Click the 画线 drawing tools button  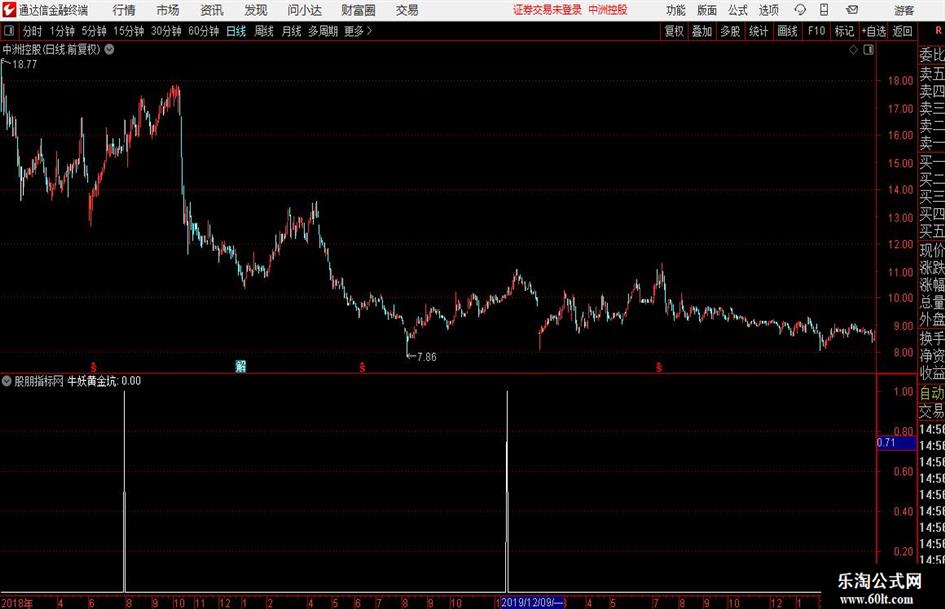(x=788, y=31)
